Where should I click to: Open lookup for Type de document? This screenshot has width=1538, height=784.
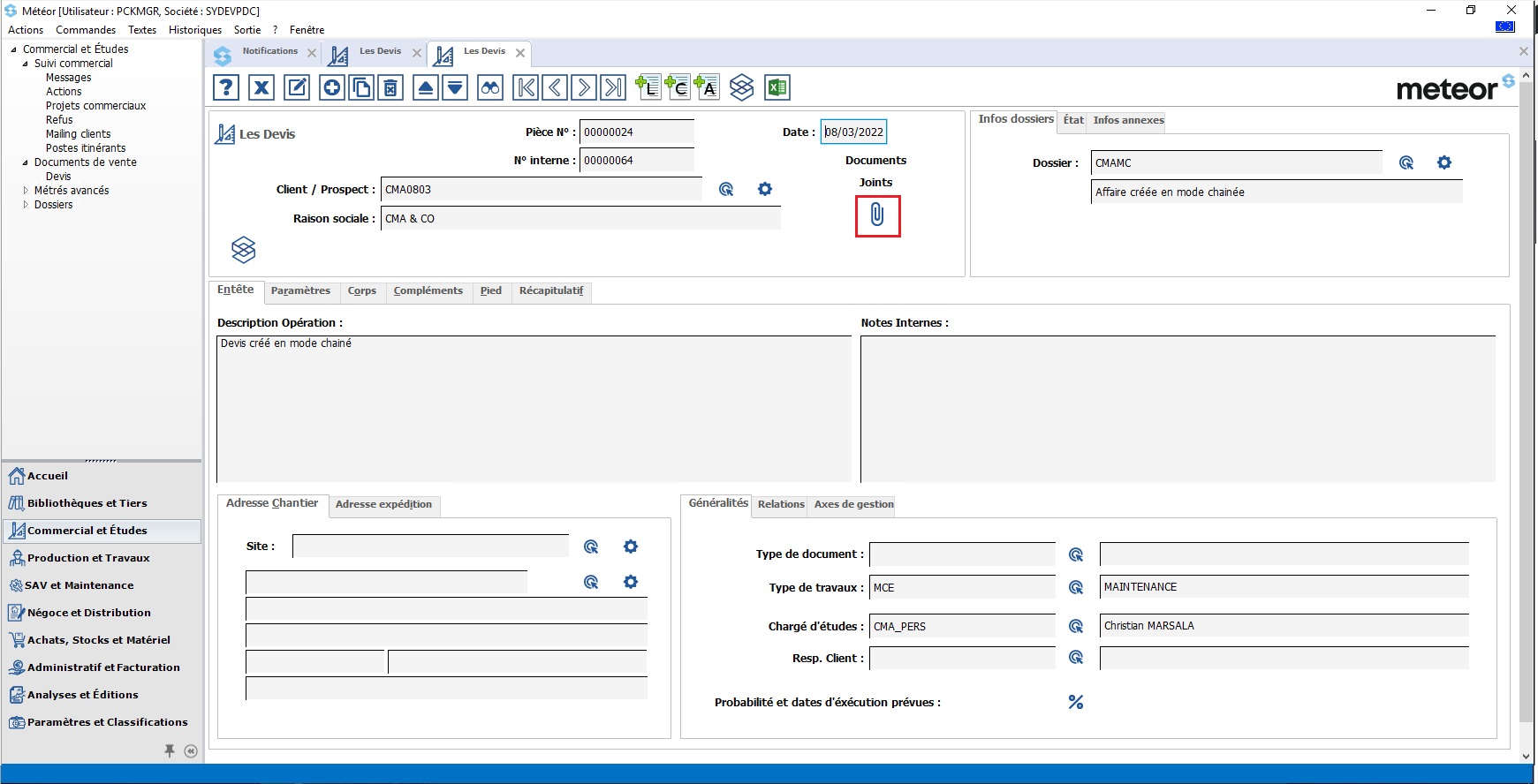point(1076,554)
